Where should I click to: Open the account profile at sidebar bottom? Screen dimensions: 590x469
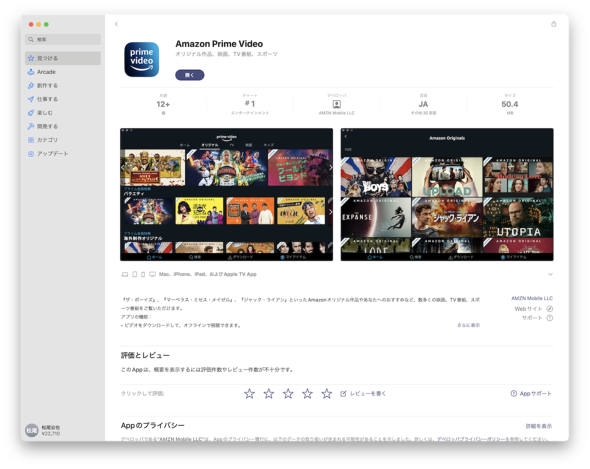point(43,430)
